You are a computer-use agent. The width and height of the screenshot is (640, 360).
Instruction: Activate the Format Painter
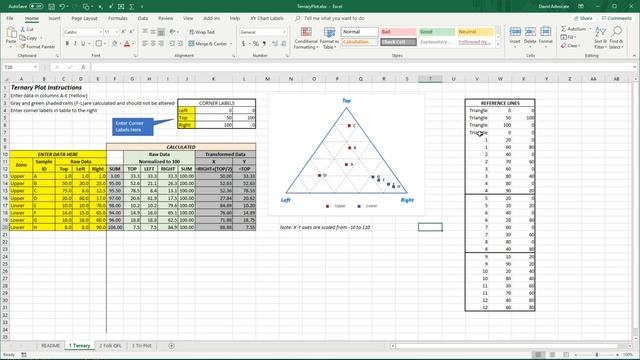[x=38, y=47]
